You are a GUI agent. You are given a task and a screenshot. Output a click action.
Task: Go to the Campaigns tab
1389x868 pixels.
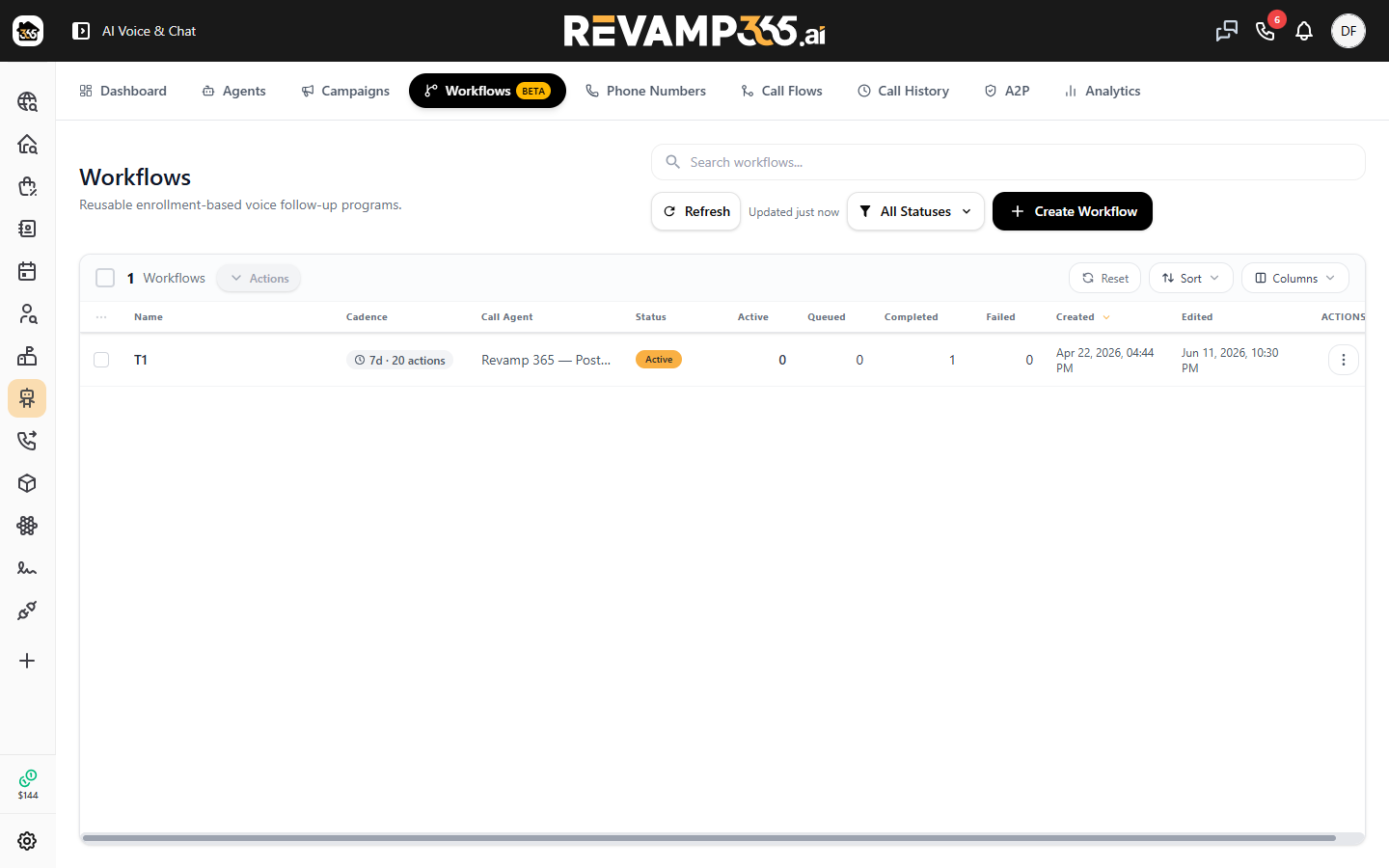(345, 91)
